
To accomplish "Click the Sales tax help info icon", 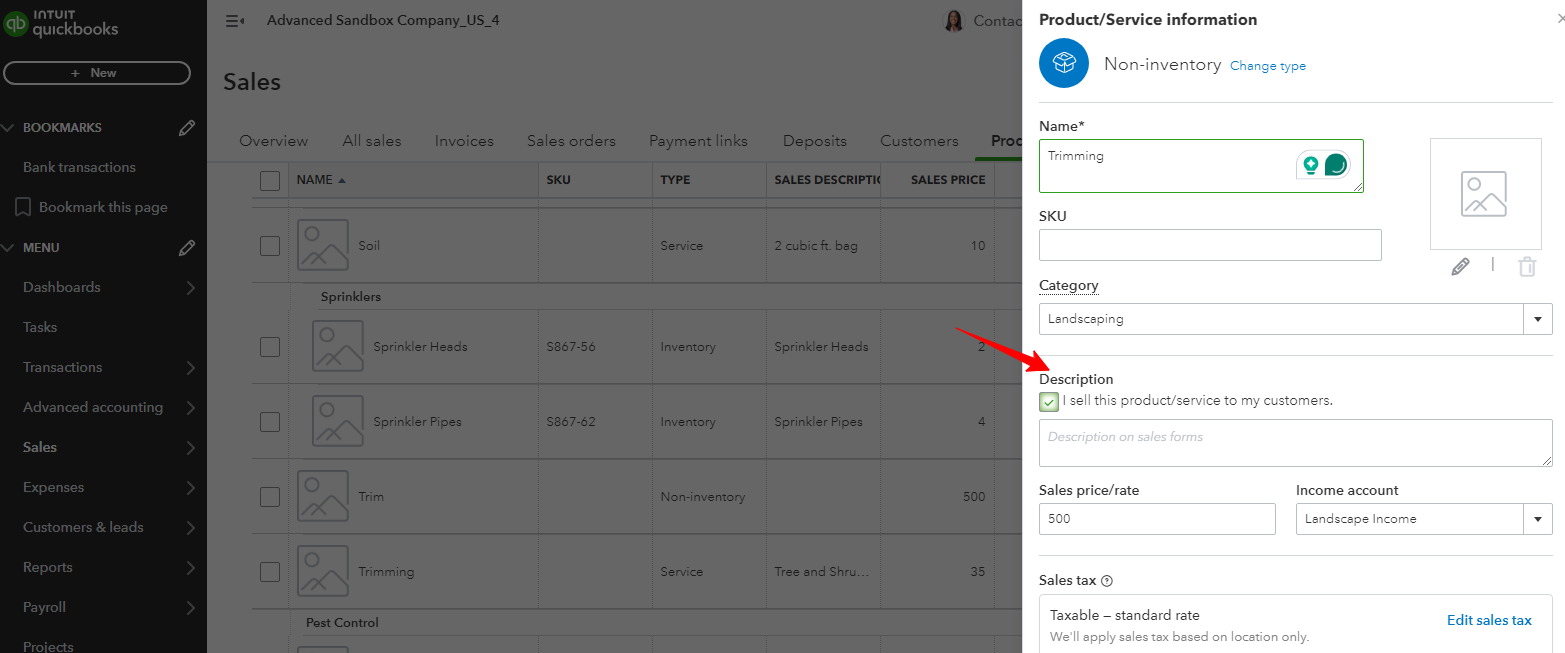I will [1107, 581].
